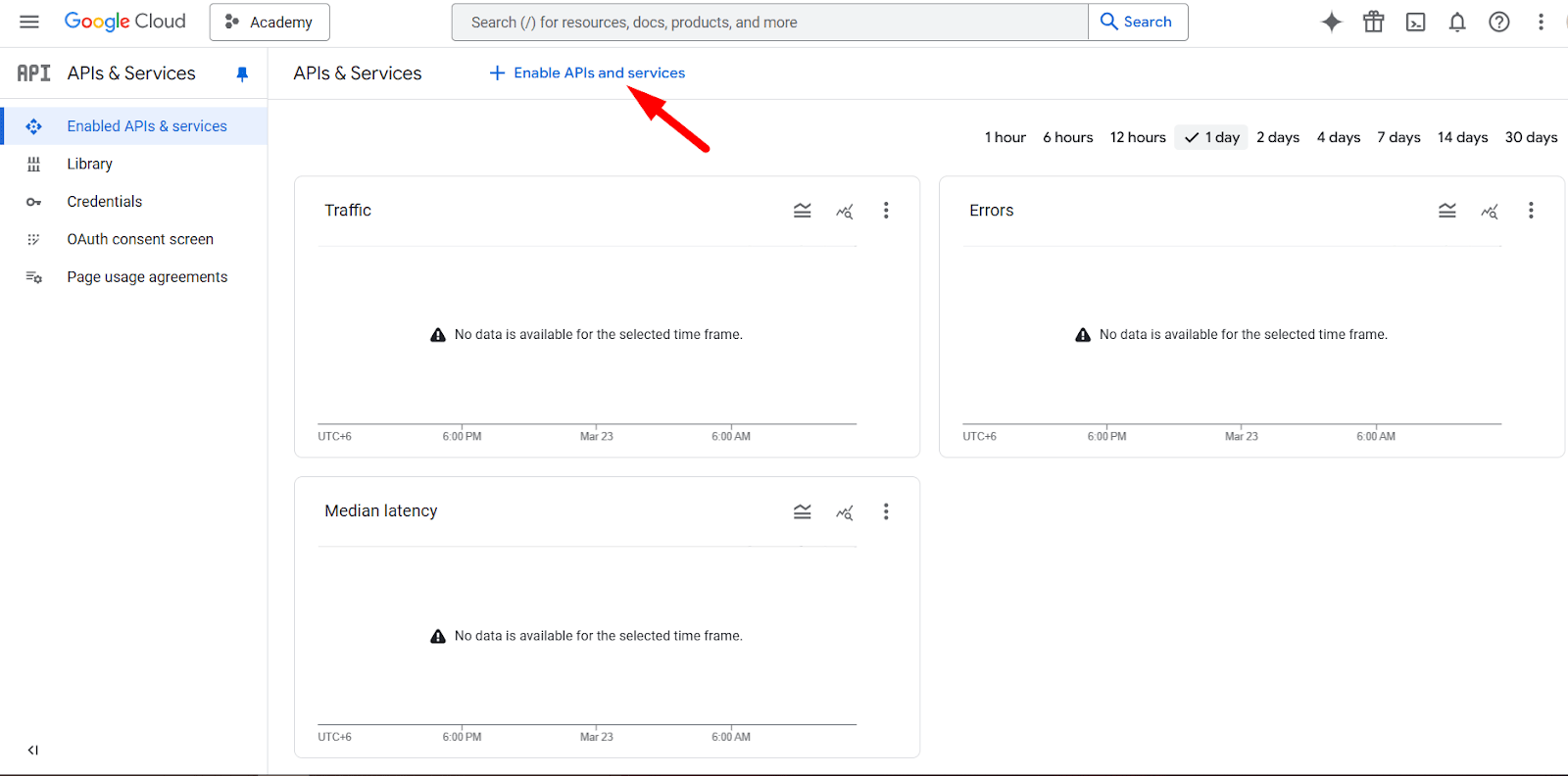
Task: Unpin APIs & Services with pin icon
Action: click(242, 74)
